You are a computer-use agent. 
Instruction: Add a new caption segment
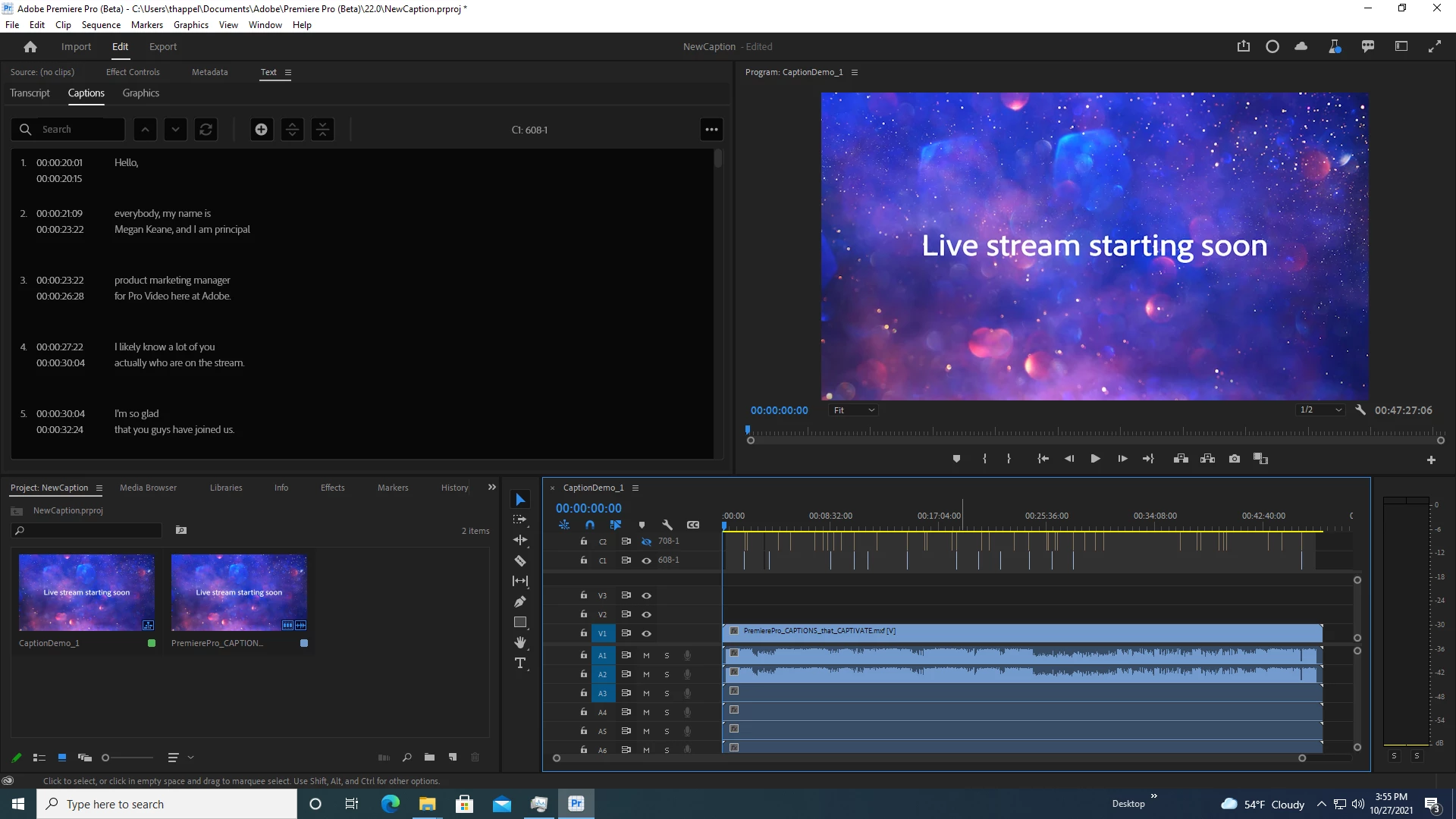261,130
